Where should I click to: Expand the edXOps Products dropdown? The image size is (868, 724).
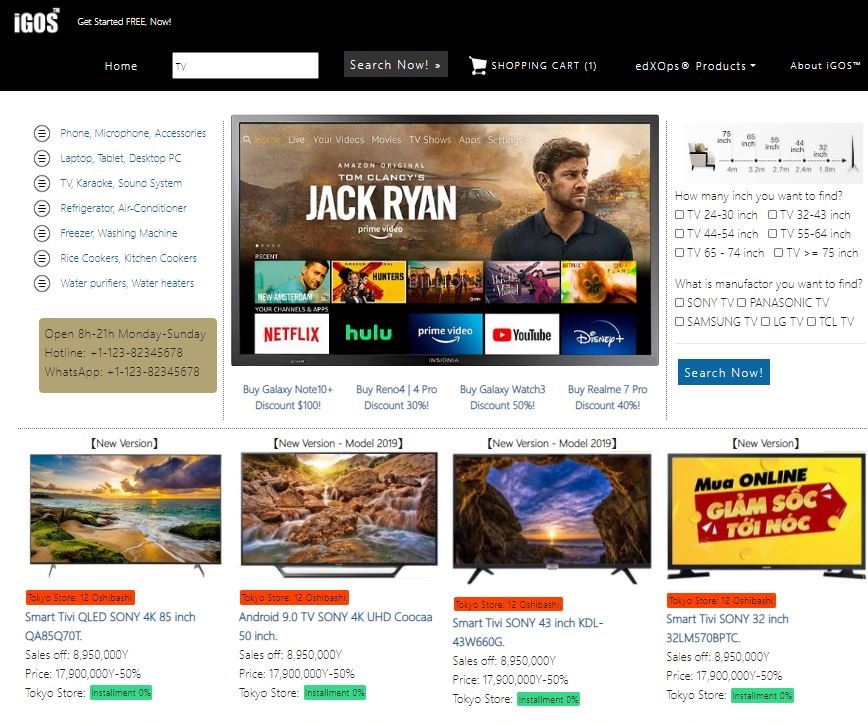tap(695, 66)
